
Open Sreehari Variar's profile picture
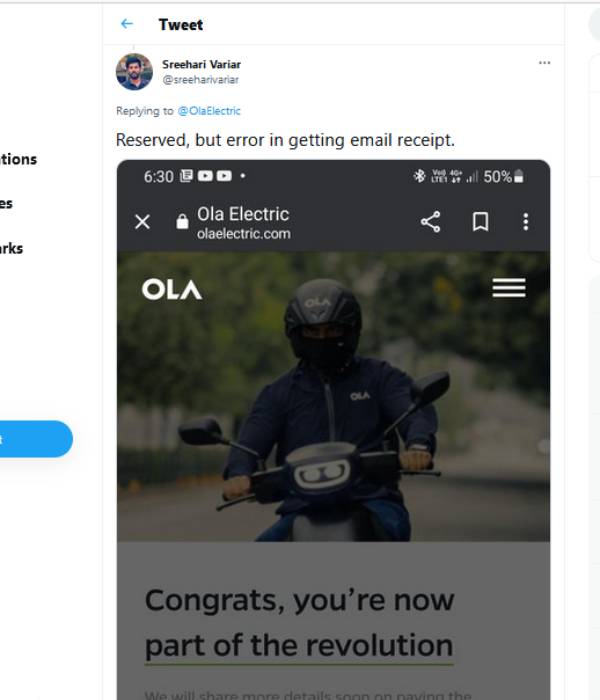[x=134, y=71]
